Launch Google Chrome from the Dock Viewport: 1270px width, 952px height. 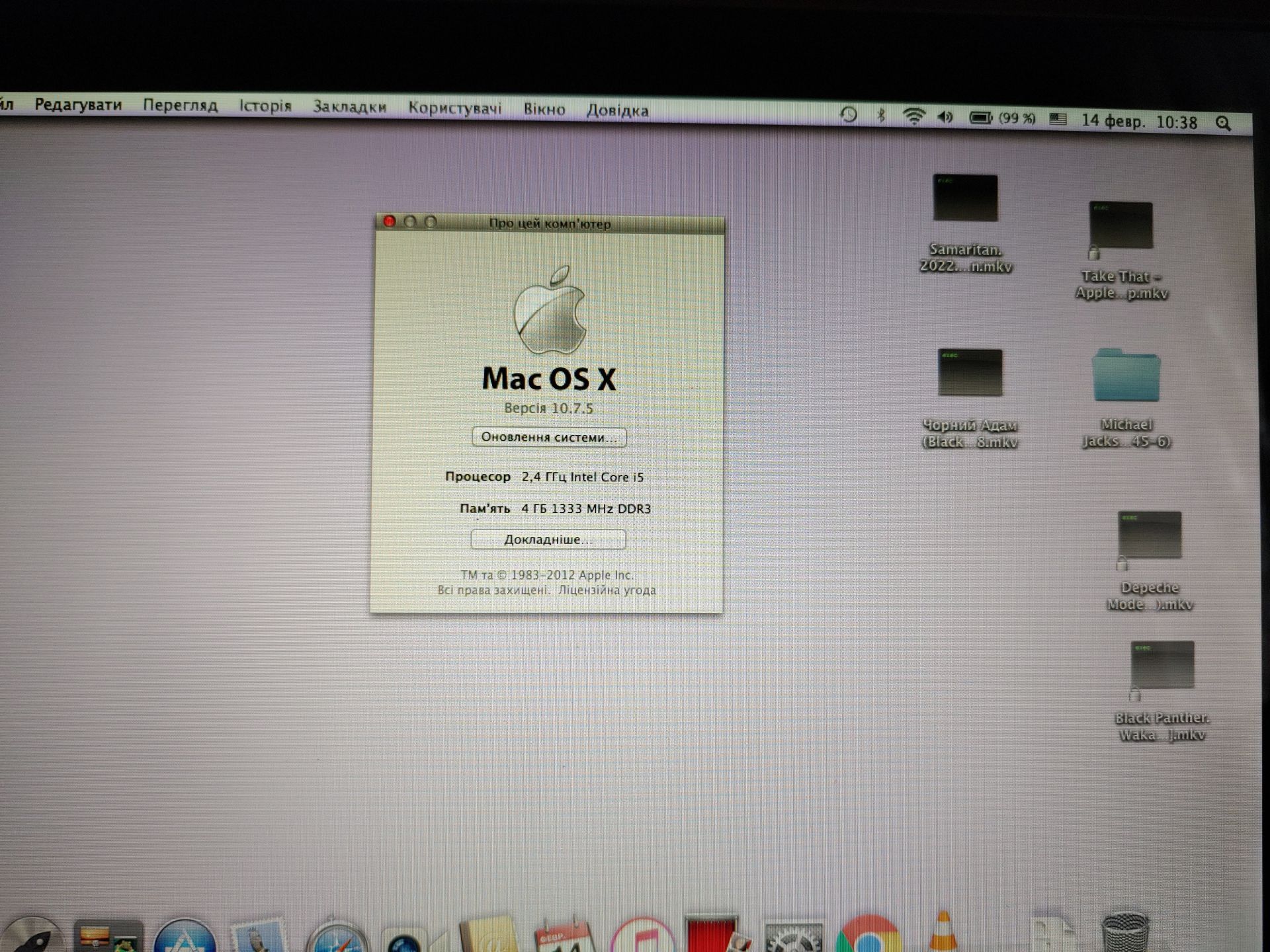(868, 934)
